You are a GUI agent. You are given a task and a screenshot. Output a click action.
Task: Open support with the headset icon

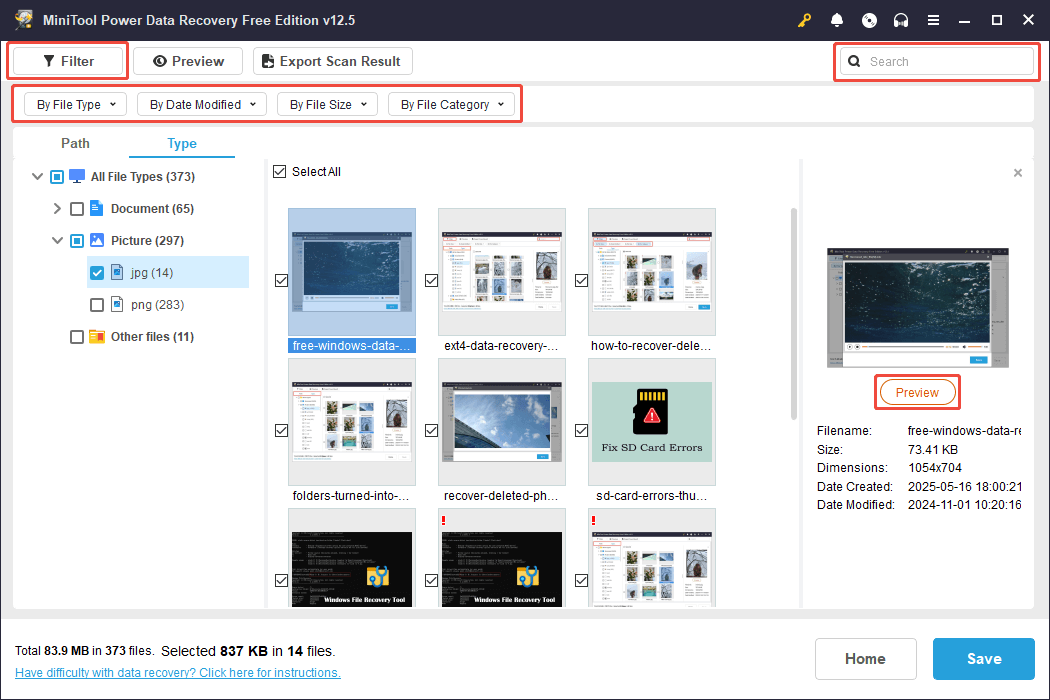pos(901,19)
